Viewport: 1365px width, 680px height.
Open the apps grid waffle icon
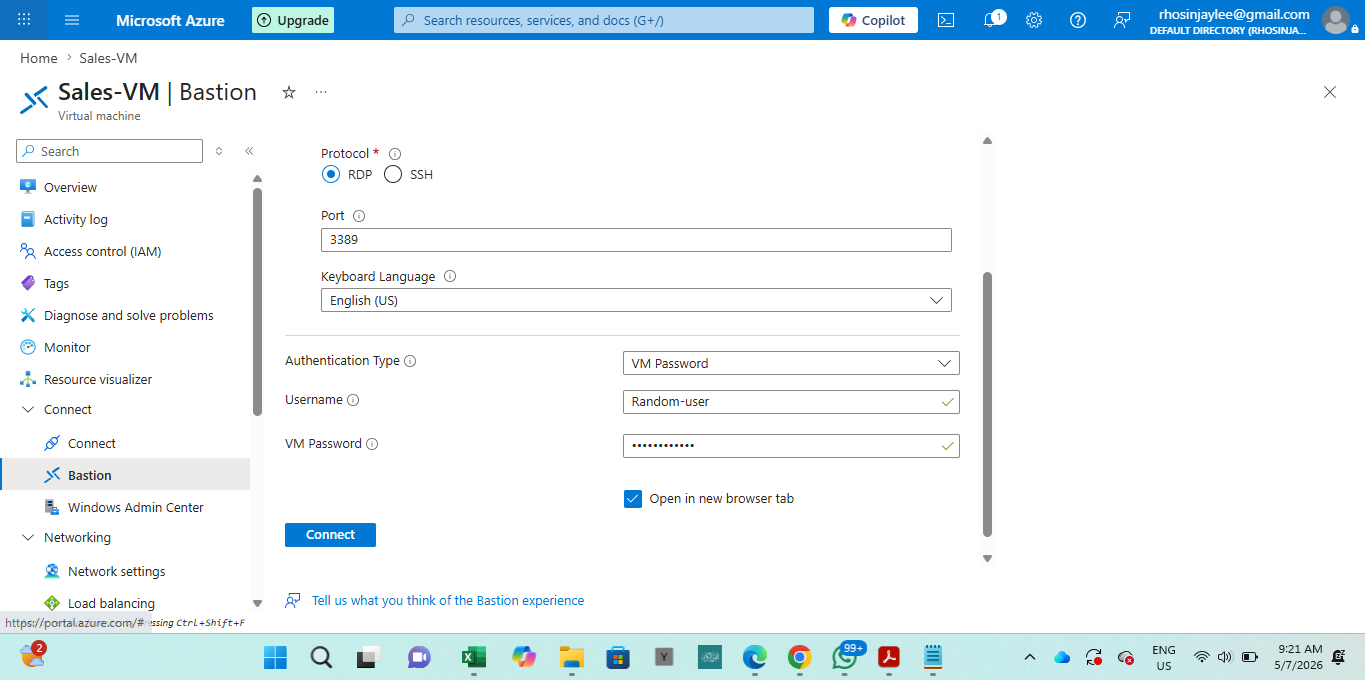click(x=24, y=20)
